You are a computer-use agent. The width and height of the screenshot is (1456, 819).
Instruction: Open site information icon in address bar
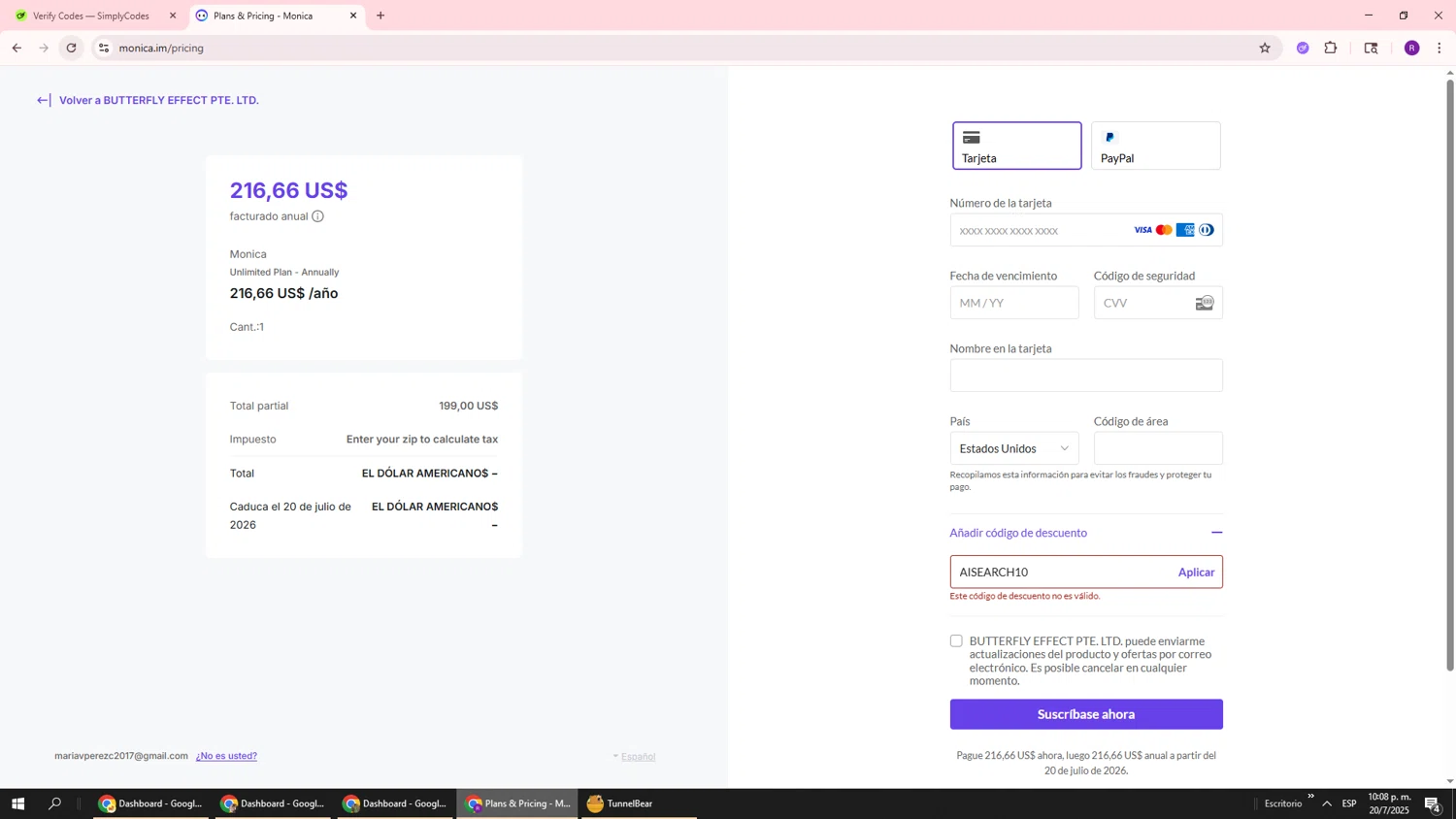[104, 48]
